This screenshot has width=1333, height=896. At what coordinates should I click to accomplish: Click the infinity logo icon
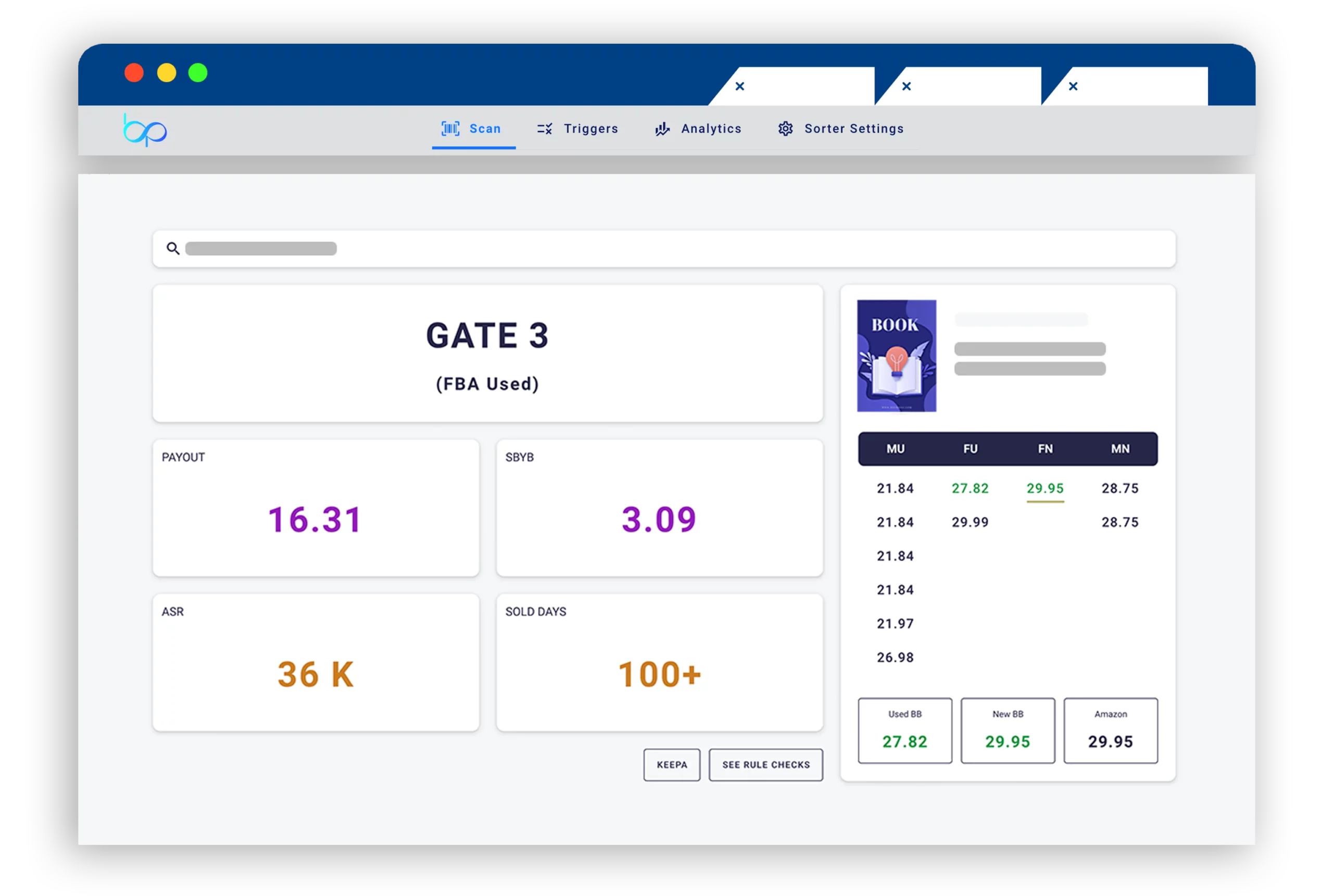tap(145, 131)
